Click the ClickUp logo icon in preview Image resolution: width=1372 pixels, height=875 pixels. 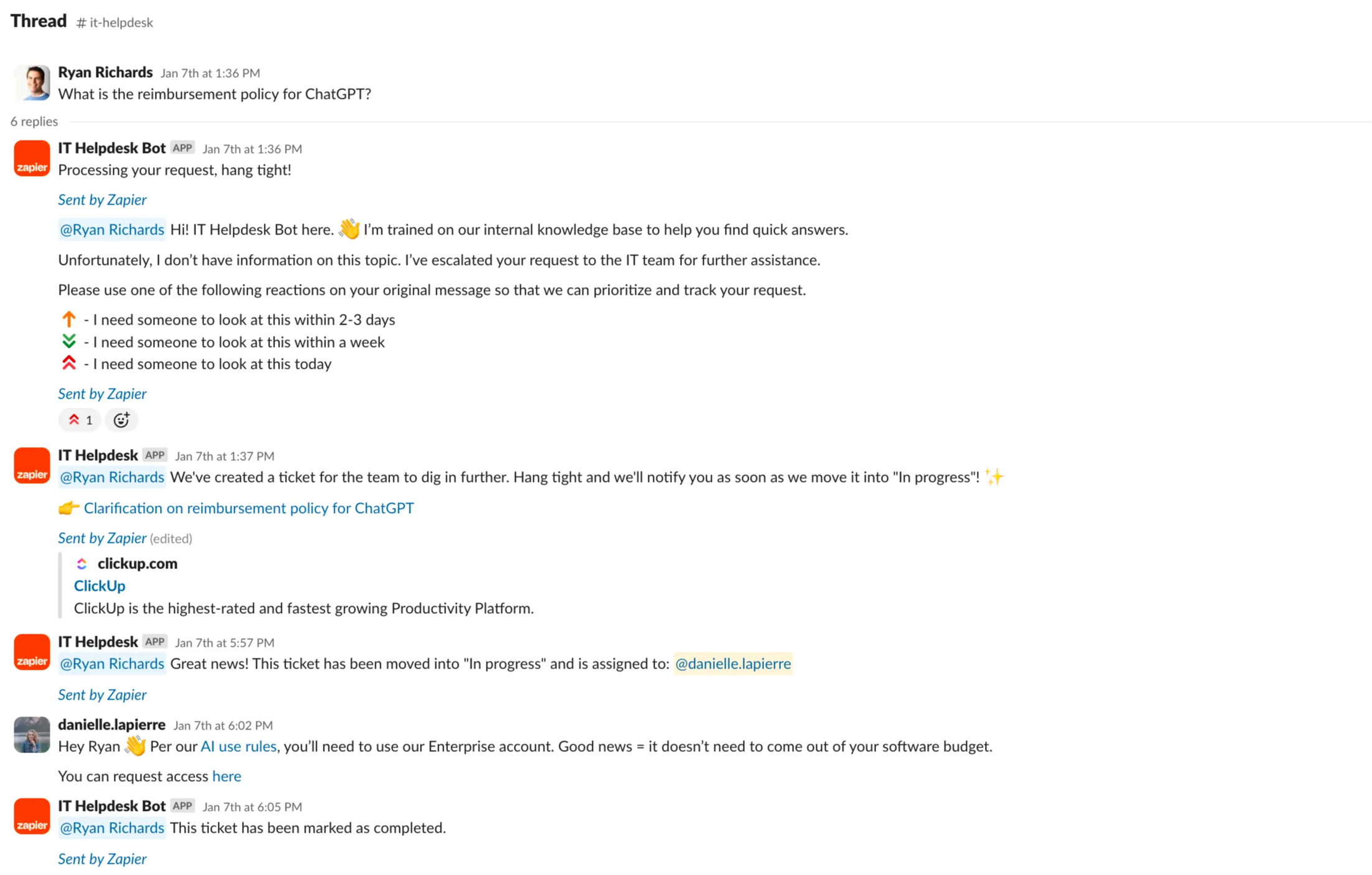82,564
